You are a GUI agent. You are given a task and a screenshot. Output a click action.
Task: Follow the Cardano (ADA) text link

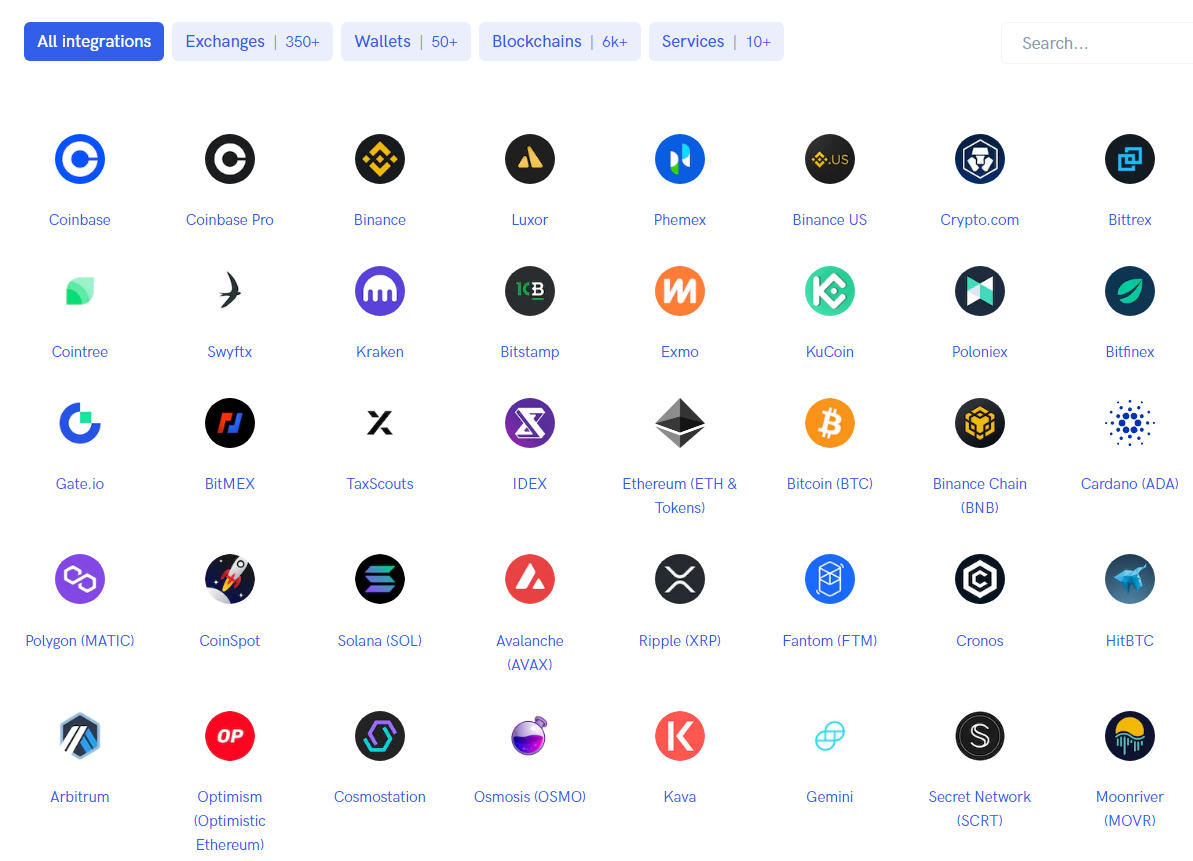[1129, 484]
